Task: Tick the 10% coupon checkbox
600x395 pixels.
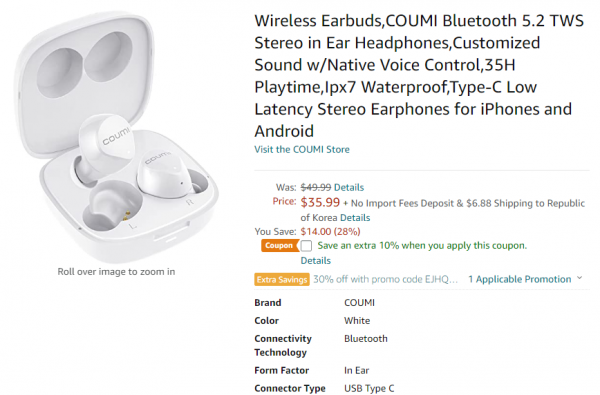Action: [306, 246]
